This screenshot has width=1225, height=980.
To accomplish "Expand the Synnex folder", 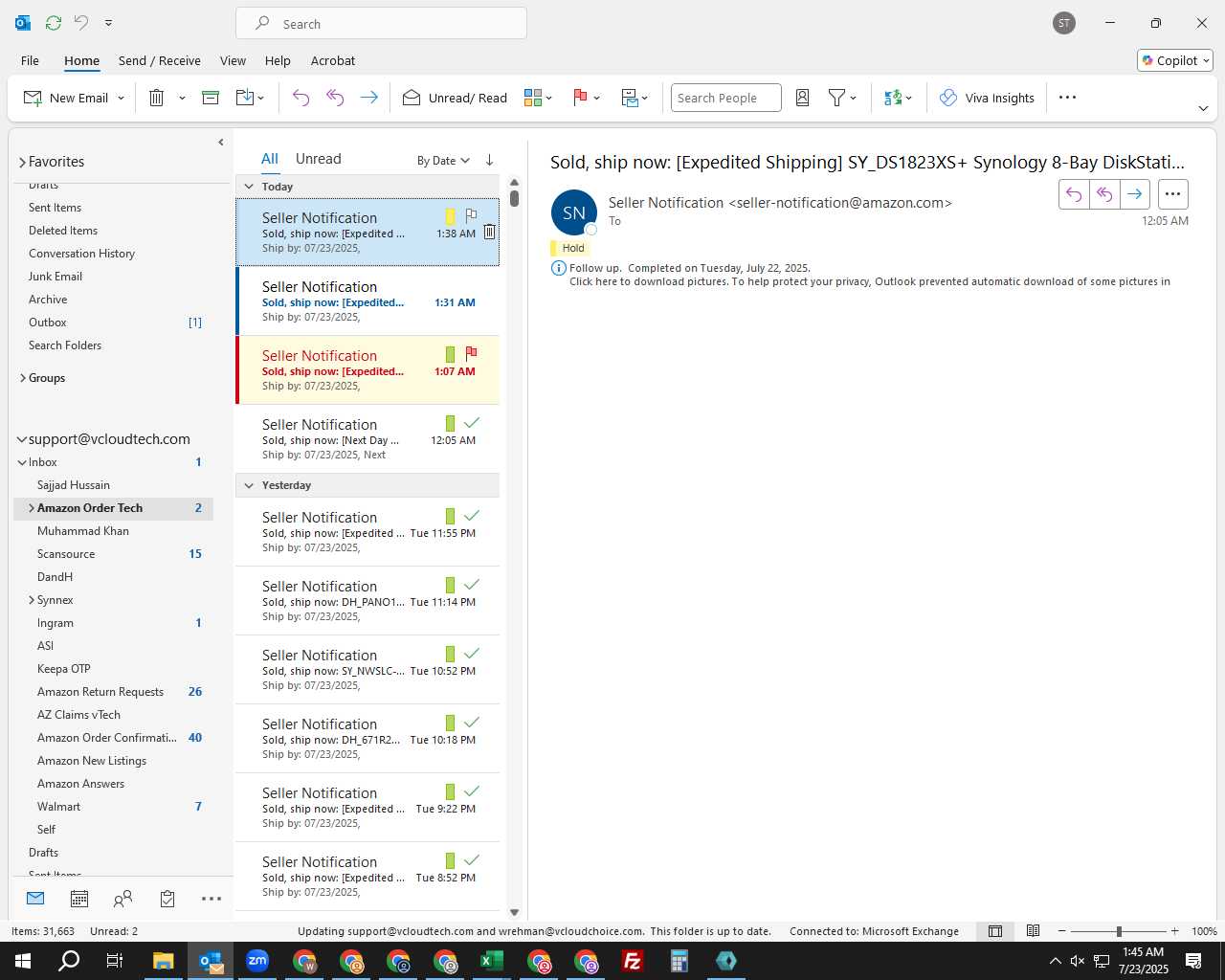I will [32, 600].
